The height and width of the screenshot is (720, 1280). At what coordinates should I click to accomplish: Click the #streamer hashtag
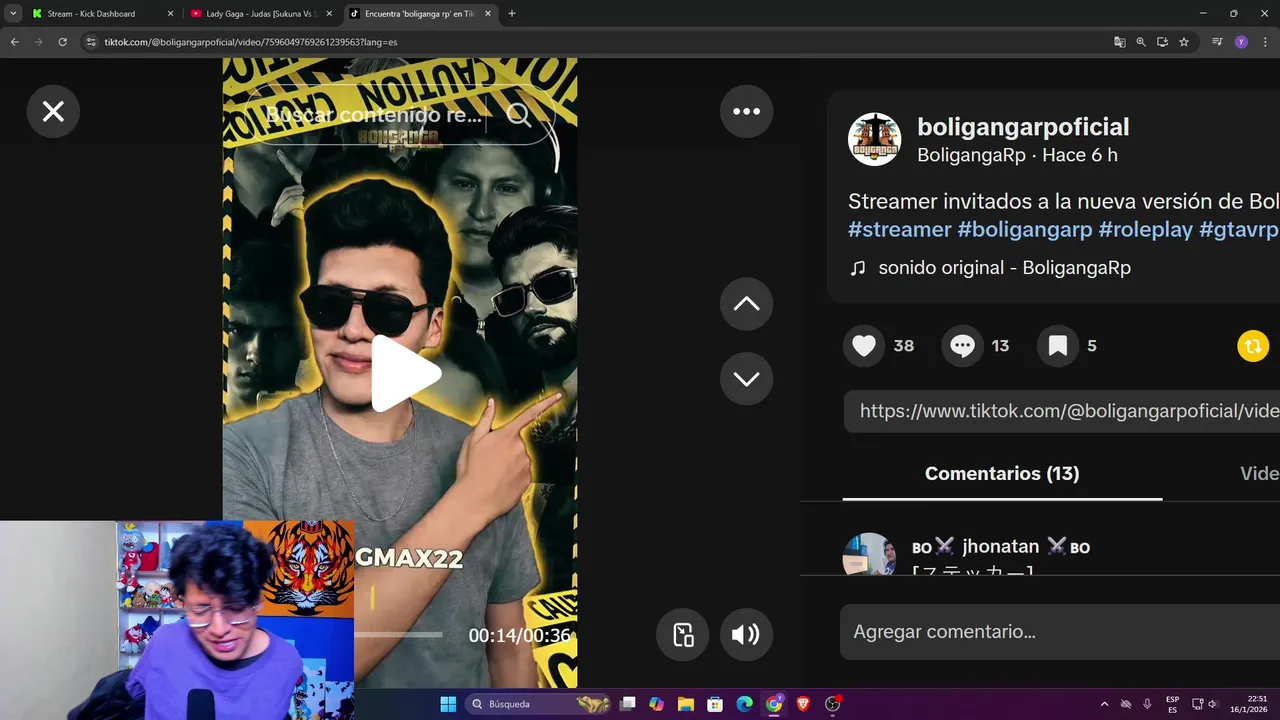click(899, 229)
